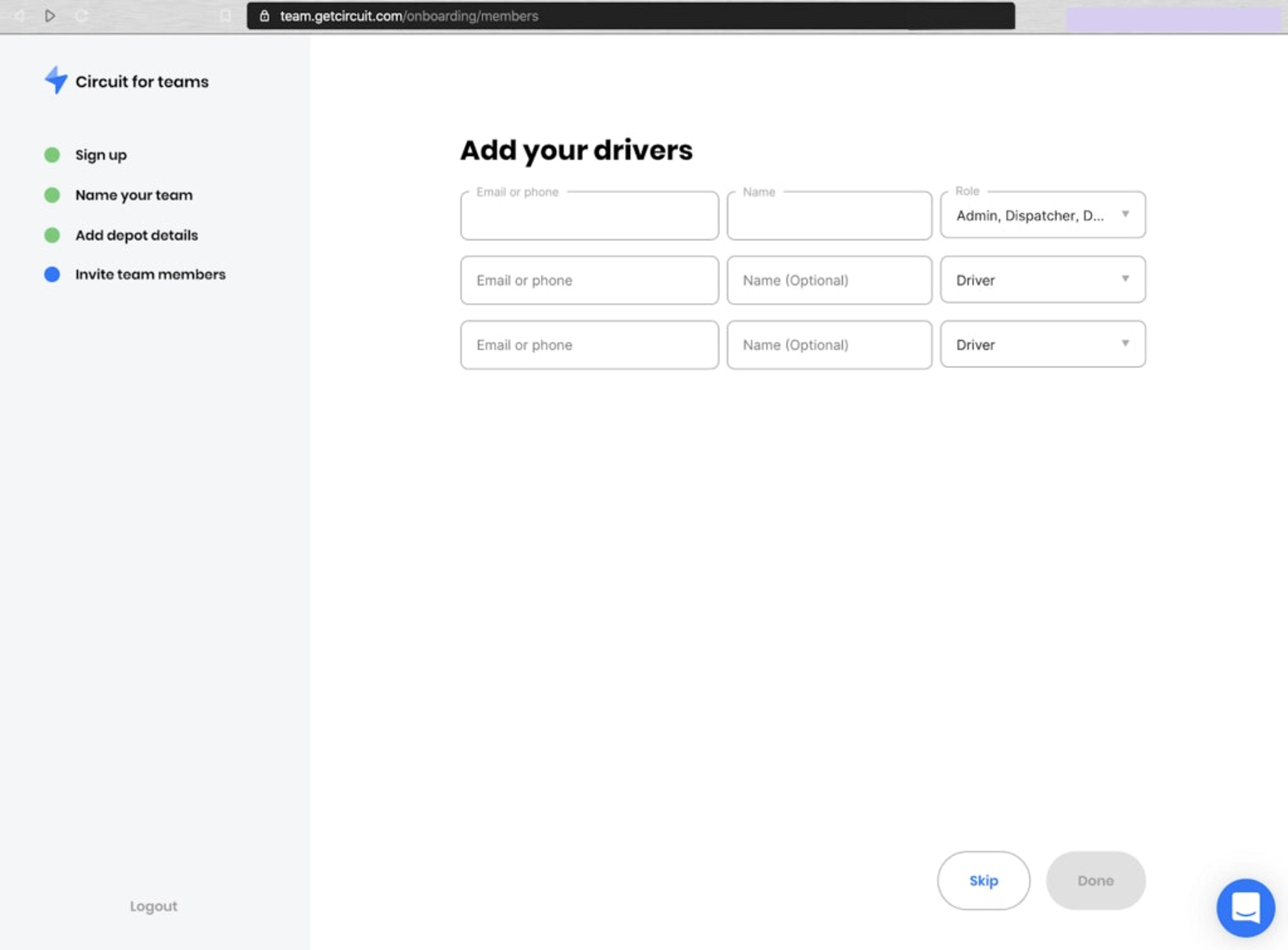The image size is (1288, 950).
Task: Select the Name your team step
Action: click(x=134, y=196)
